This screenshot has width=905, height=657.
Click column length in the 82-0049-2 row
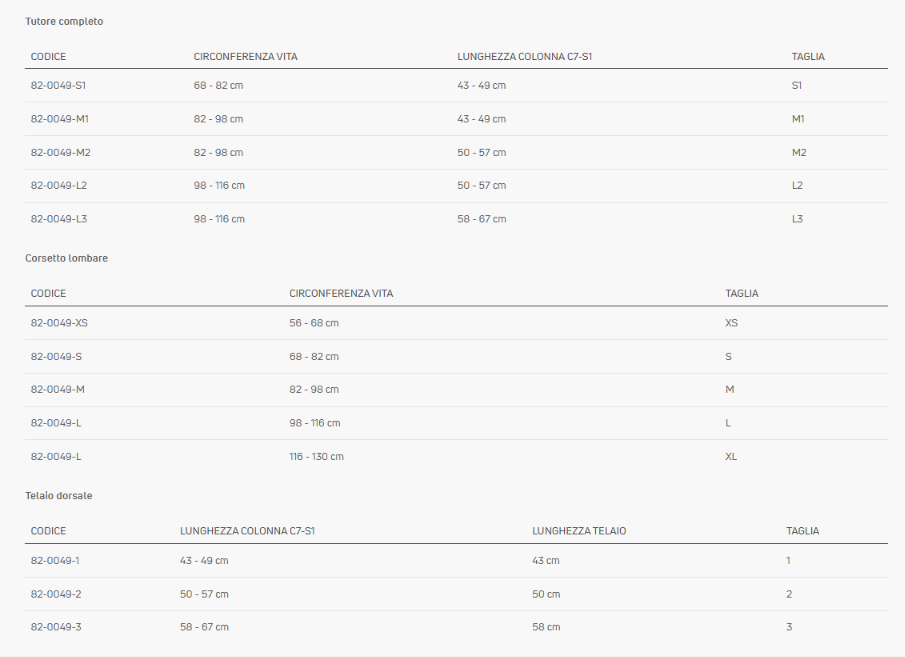click(x=204, y=593)
